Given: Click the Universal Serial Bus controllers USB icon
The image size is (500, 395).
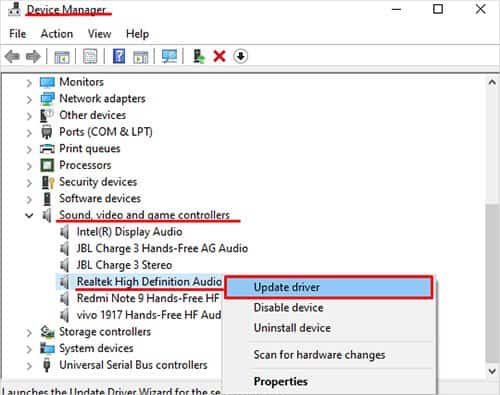Looking at the screenshot, I should [47, 365].
